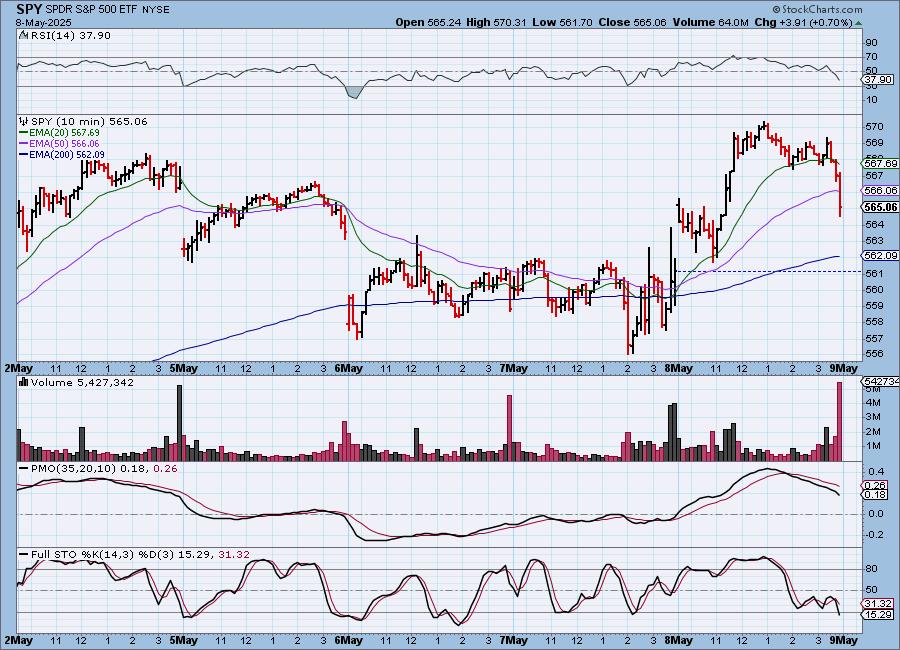Image resolution: width=900 pixels, height=650 pixels.
Task: Click the 567.69 tag on the price axis
Action: 881,164
